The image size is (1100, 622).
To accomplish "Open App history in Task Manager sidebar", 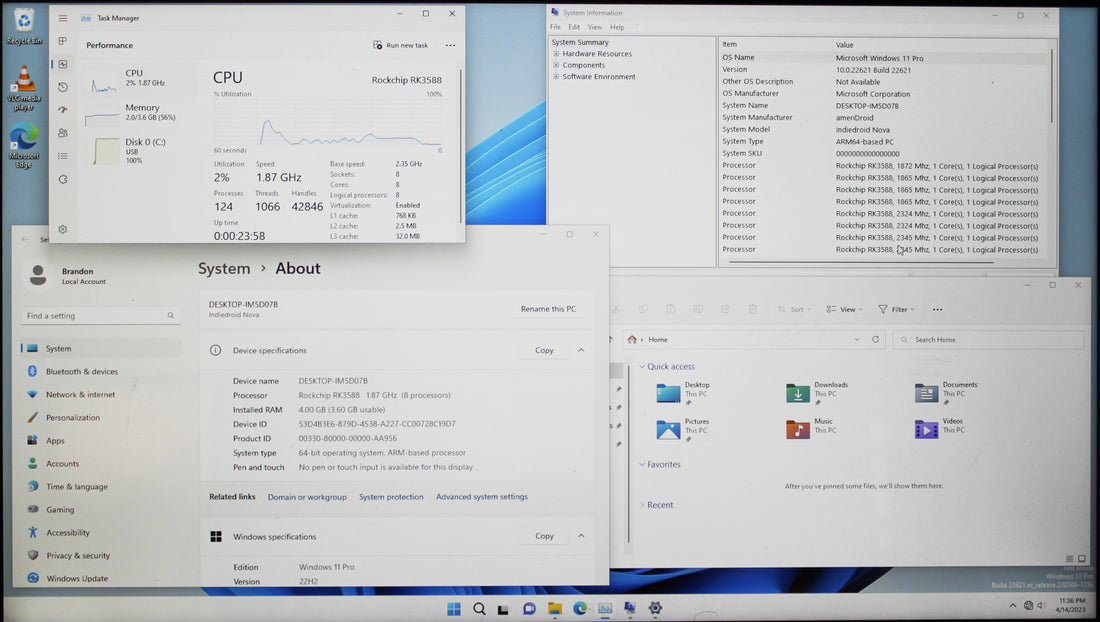I will [x=63, y=87].
